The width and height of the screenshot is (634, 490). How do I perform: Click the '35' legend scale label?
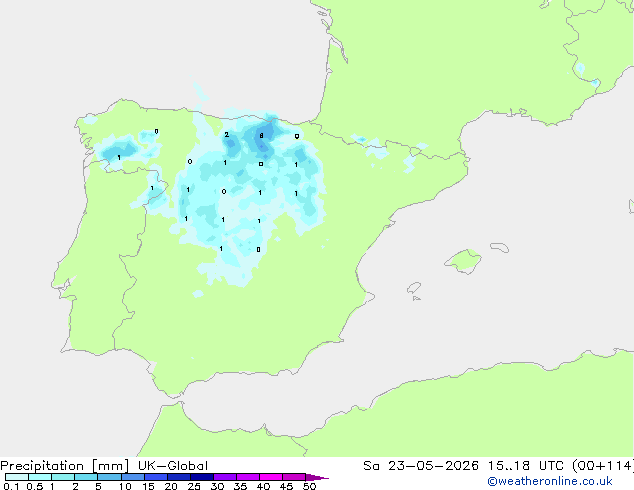[240, 486]
